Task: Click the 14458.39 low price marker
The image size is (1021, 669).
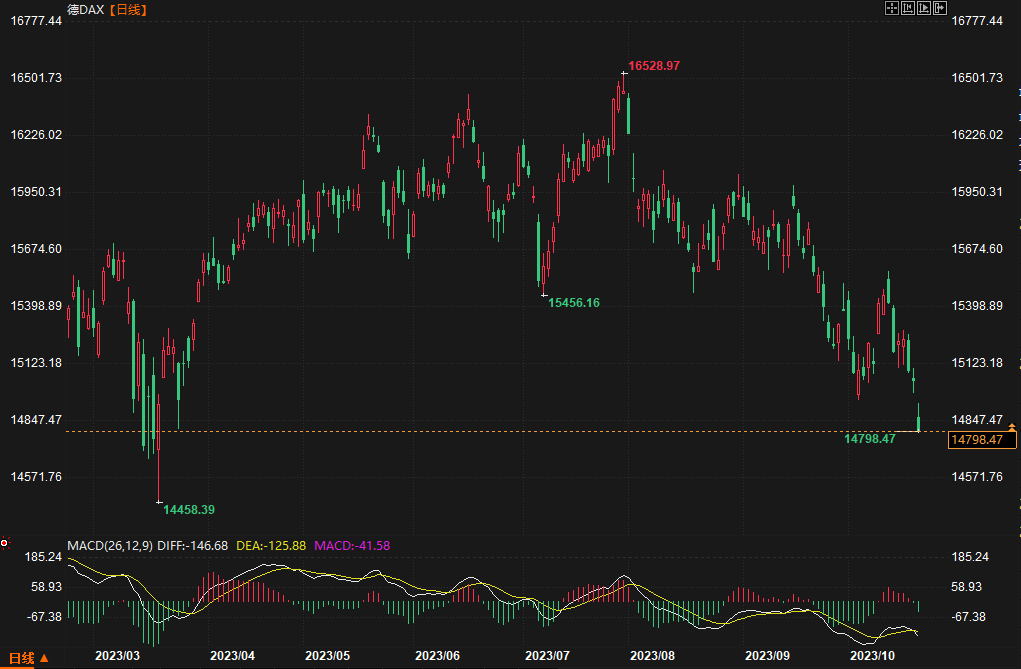Action: [189, 509]
